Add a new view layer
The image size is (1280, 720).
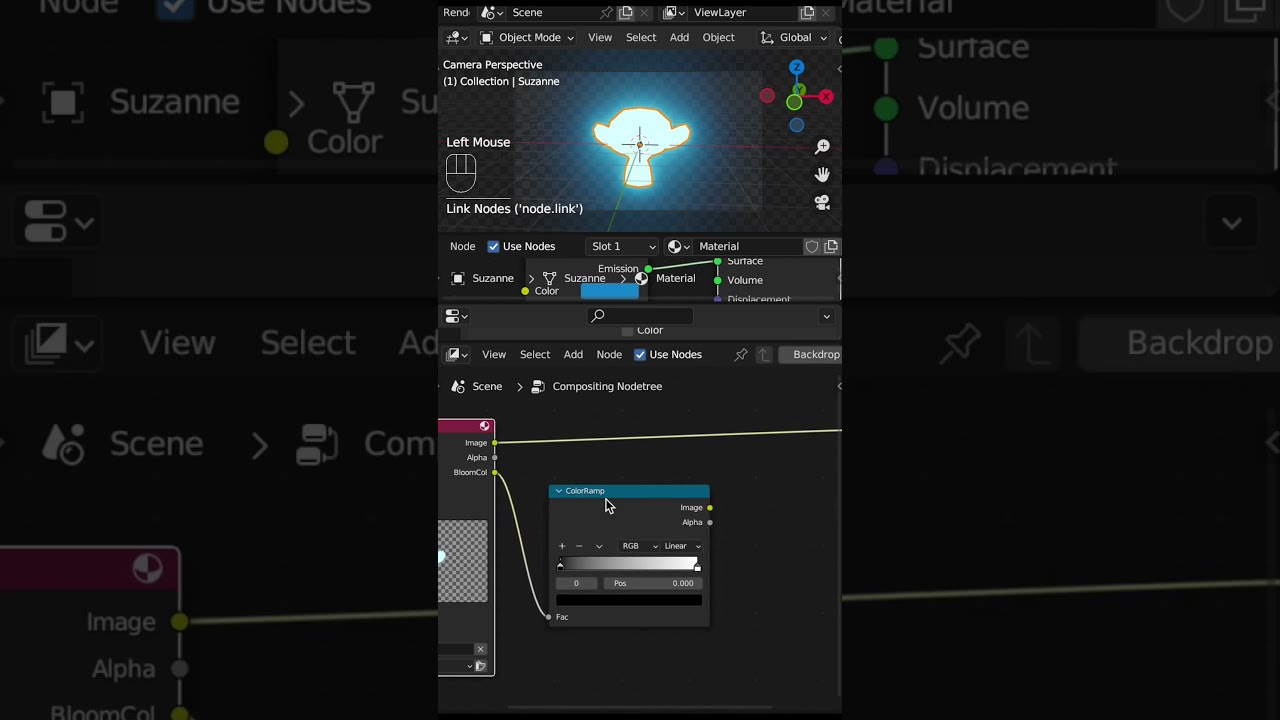[x=807, y=13]
